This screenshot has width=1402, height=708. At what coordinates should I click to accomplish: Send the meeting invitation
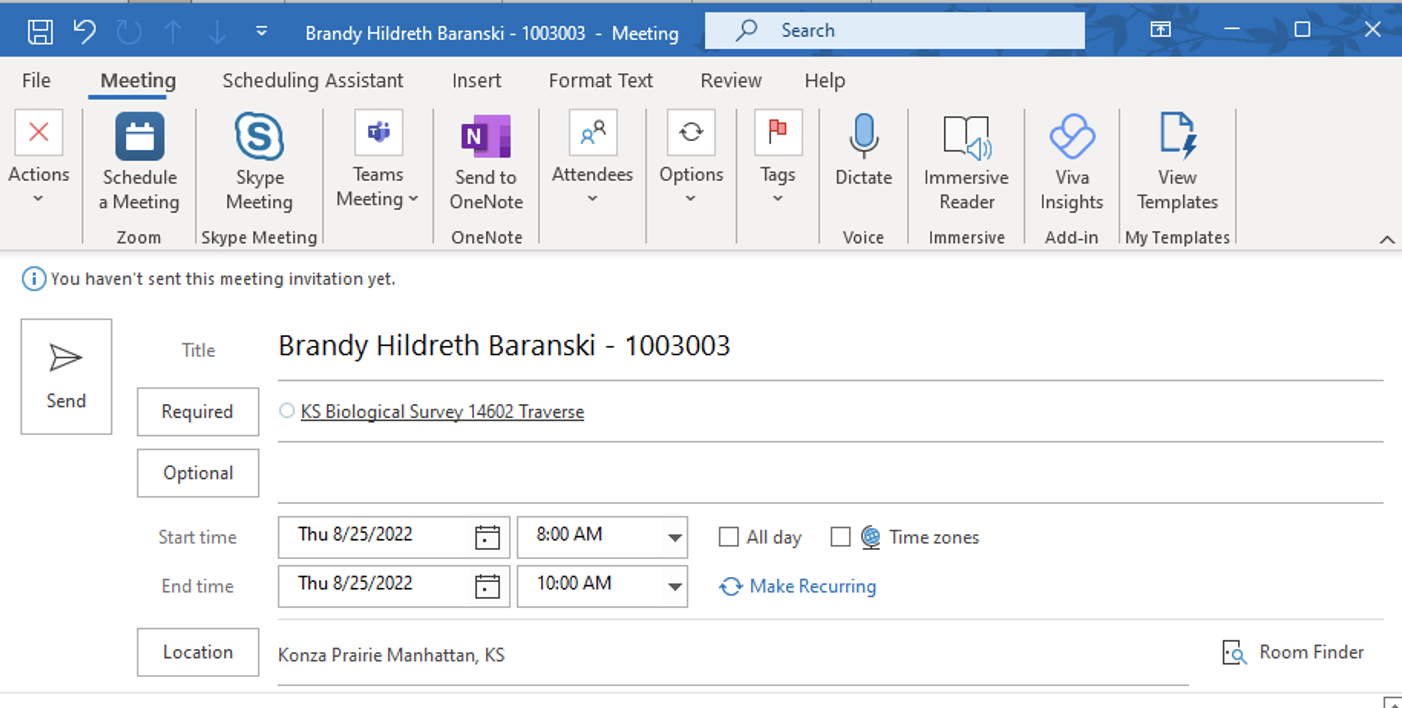tap(66, 377)
